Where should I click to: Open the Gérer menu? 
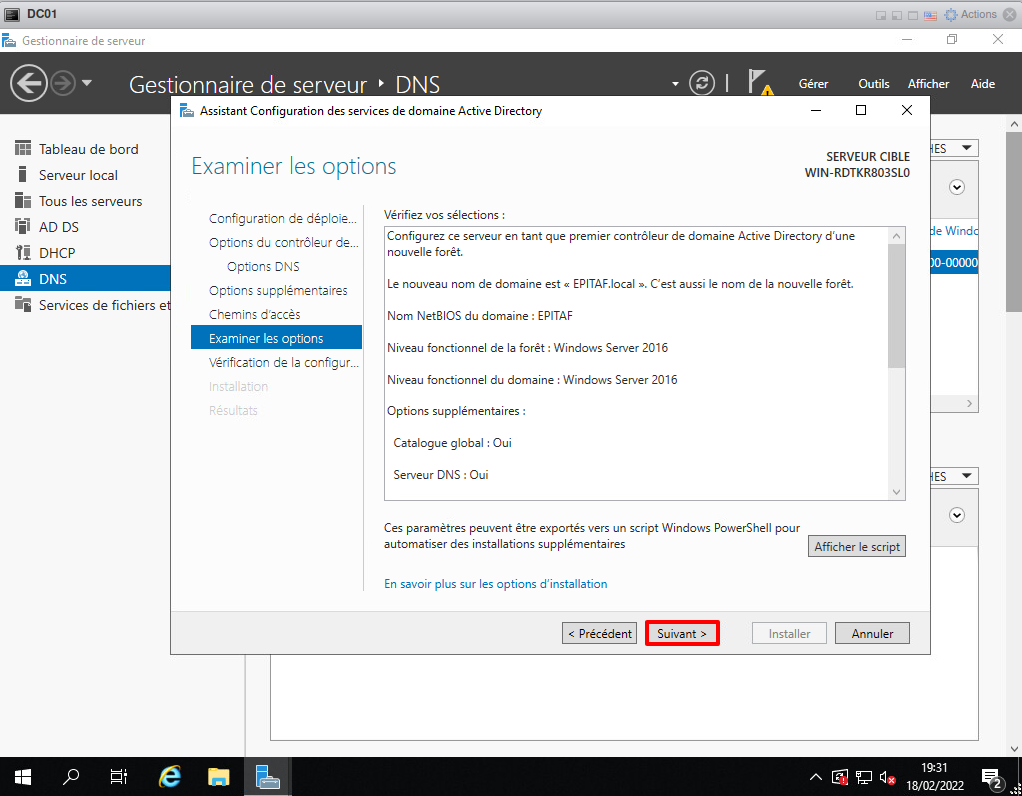click(x=813, y=84)
